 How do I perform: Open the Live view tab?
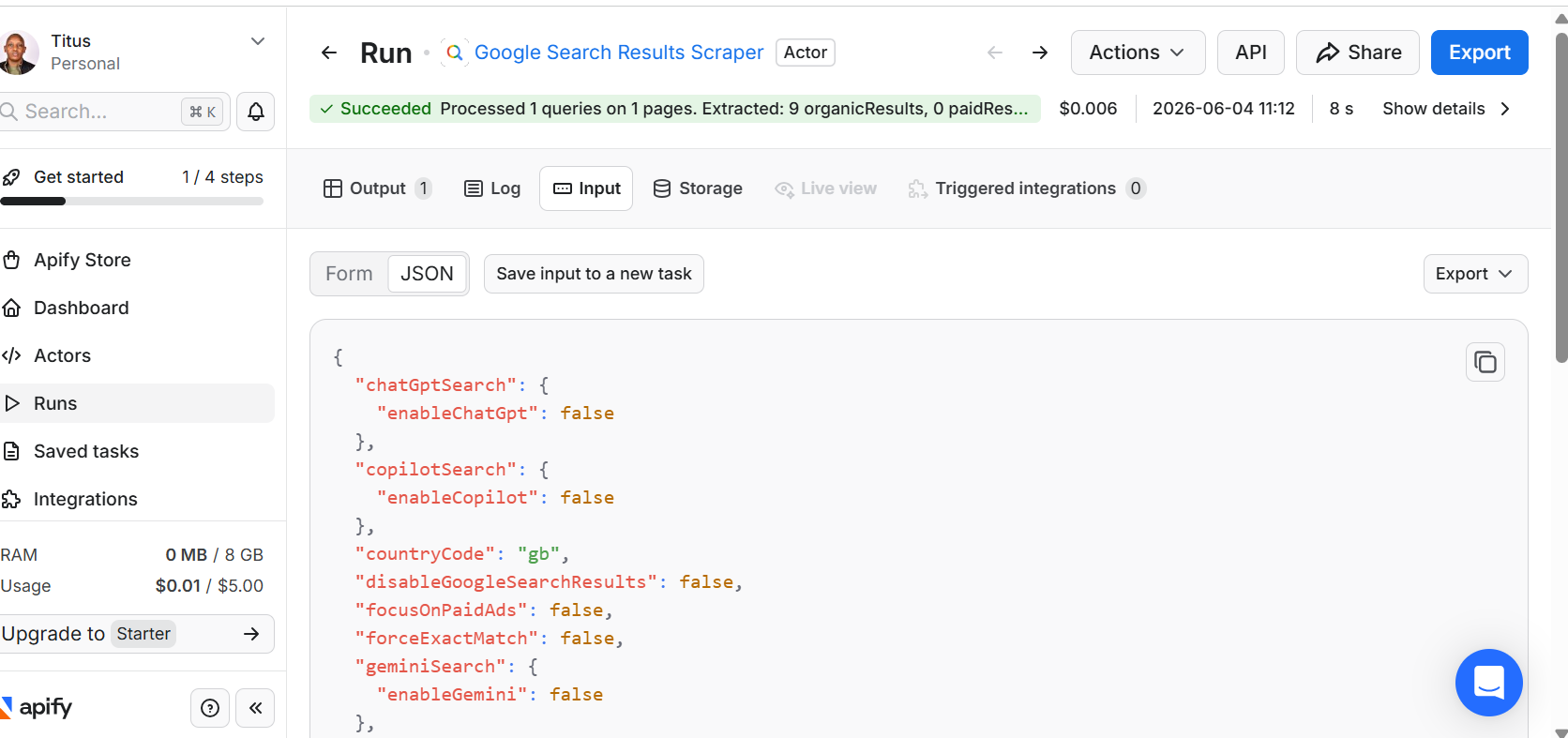(x=826, y=188)
